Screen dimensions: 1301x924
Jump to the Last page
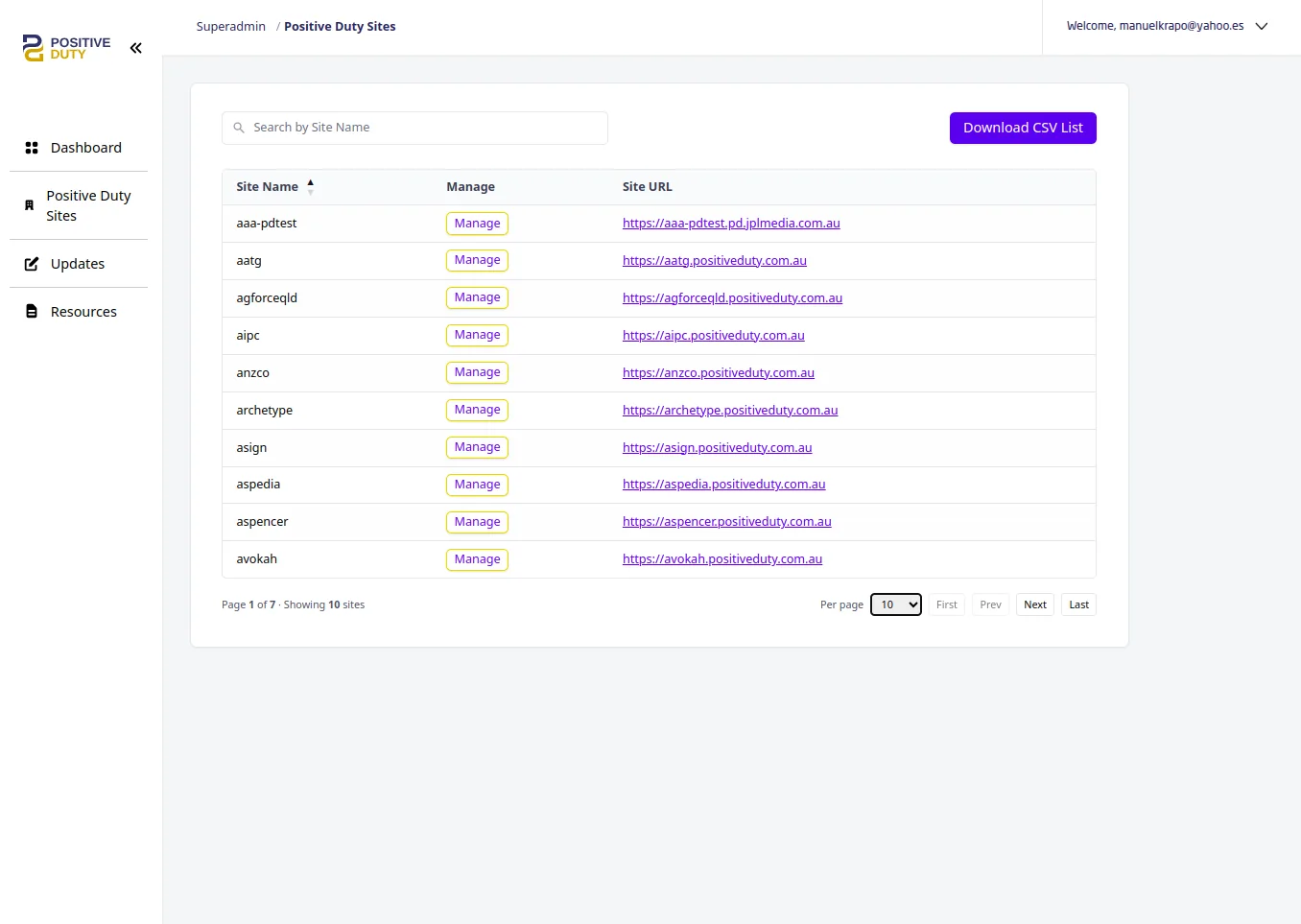point(1077,604)
